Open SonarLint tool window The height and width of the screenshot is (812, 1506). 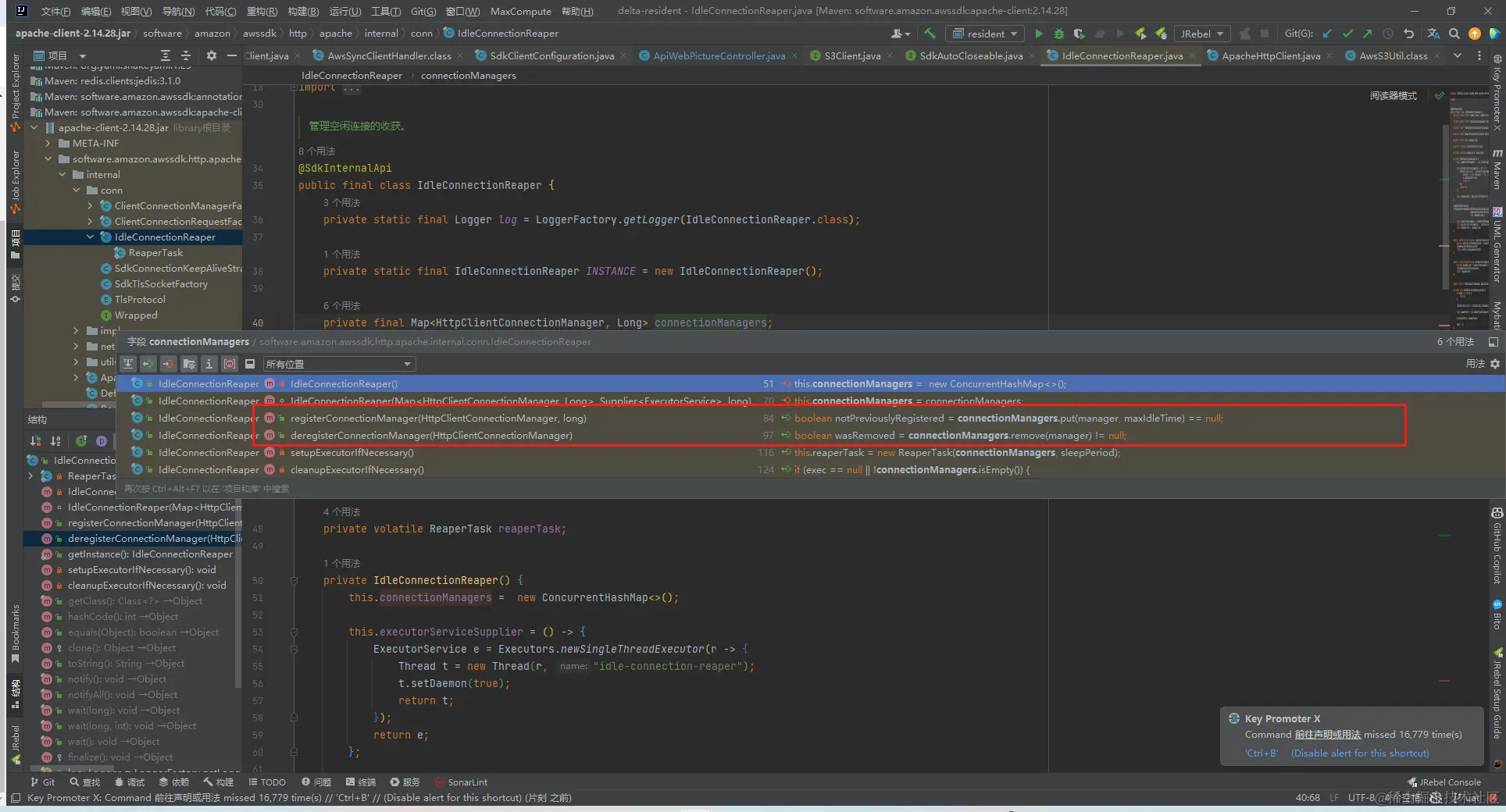[x=461, y=782]
